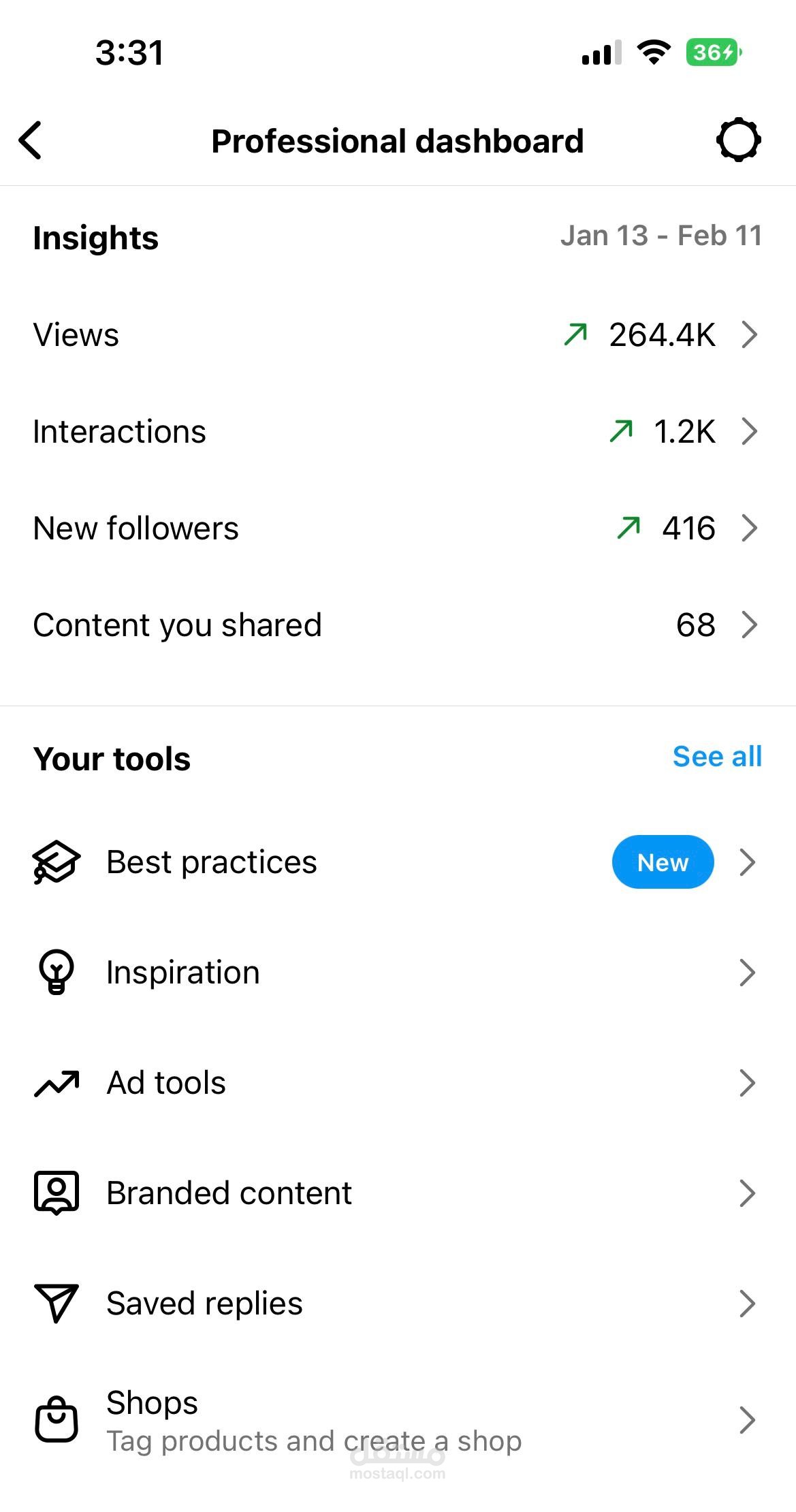Tap the 264.4K views count
The image size is (796, 1512).
[662, 334]
